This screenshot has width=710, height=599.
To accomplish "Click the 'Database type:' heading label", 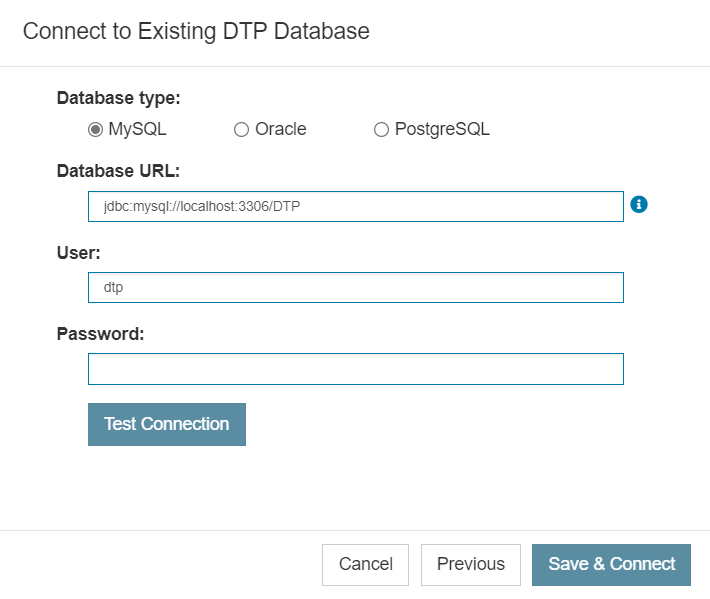I will 119,98.
